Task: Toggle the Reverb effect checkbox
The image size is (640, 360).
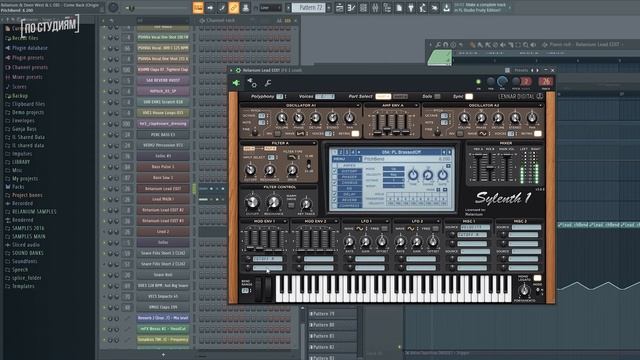Action: pyautogui.click(x=335, y=200)
